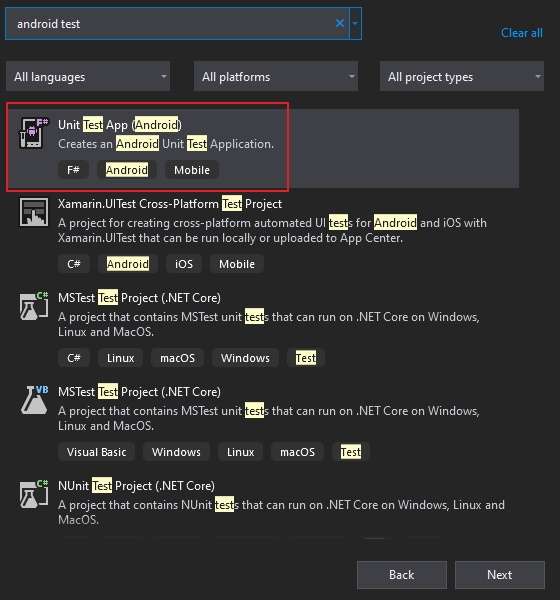Select the NUnit Test Project (.NET Core) title

click(136, 486)
